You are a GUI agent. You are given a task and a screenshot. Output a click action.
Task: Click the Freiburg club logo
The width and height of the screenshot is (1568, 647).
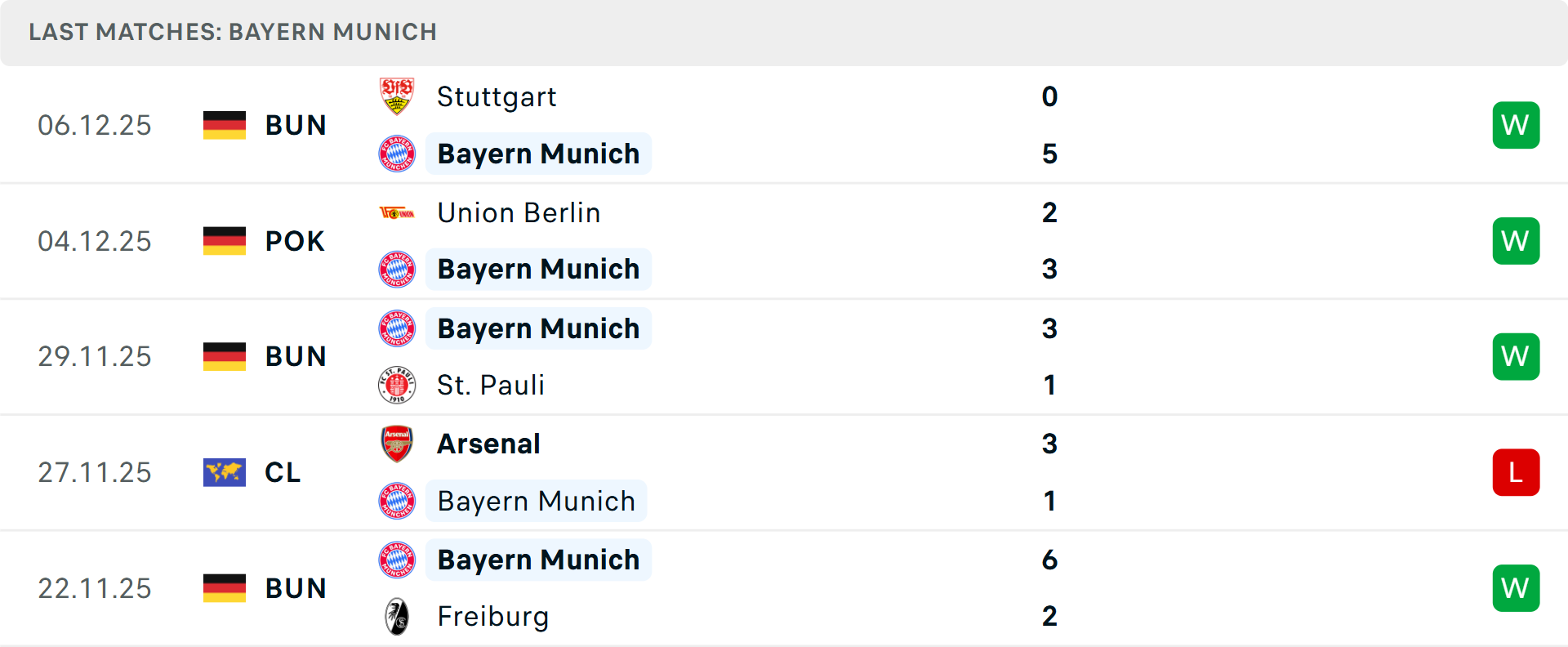click(x=397, y=617)
